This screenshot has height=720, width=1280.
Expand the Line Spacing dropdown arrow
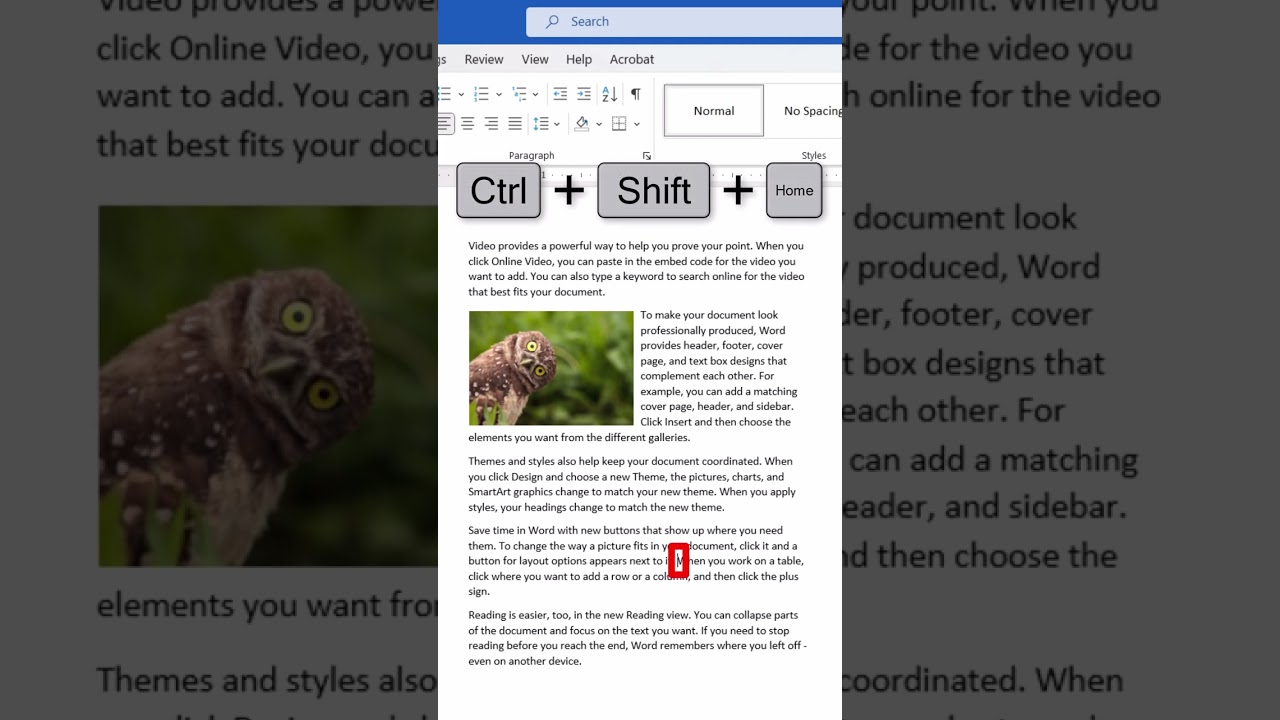click(x=557, y=124)
